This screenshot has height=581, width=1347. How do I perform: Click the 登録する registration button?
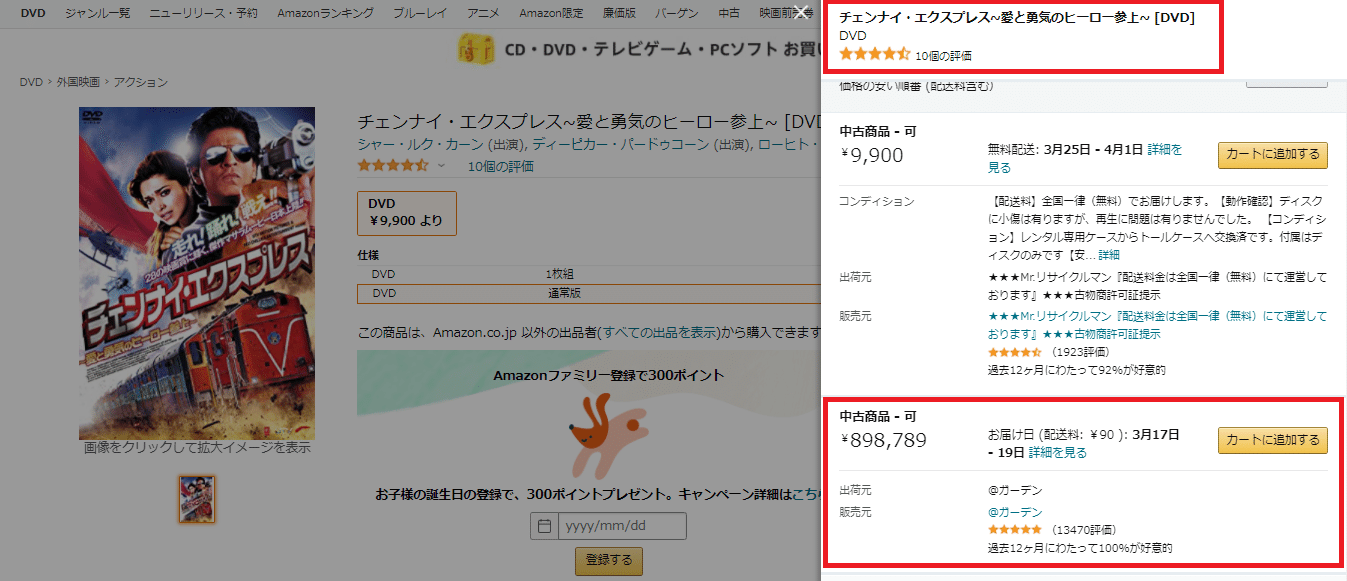click(x=608, y=561)
